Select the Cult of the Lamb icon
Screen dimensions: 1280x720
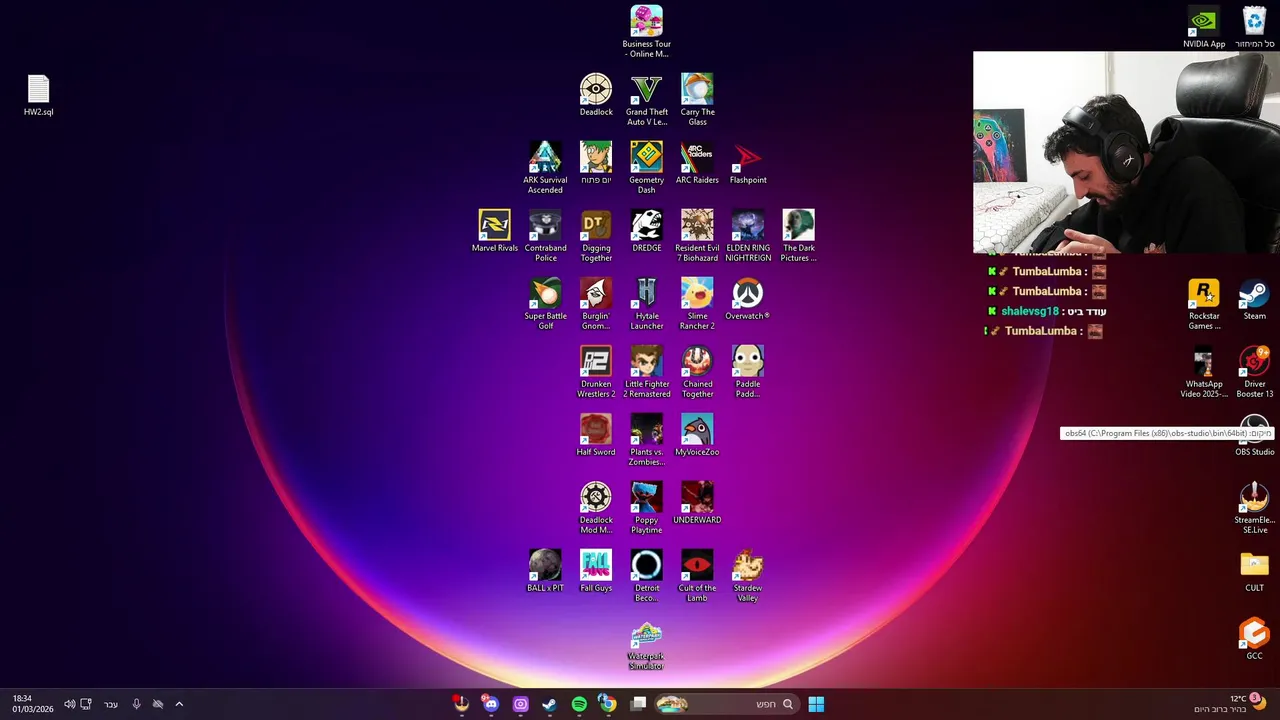[x=697, y=576]
